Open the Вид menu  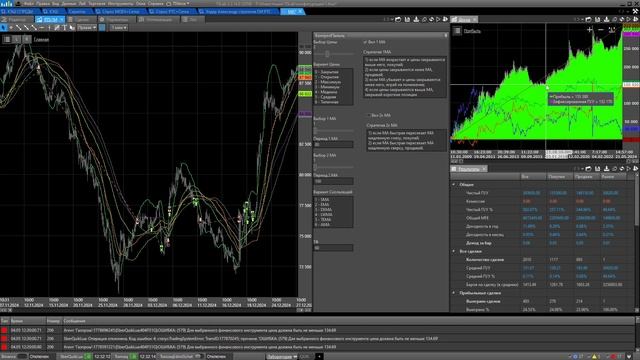(x=56, y=4)
